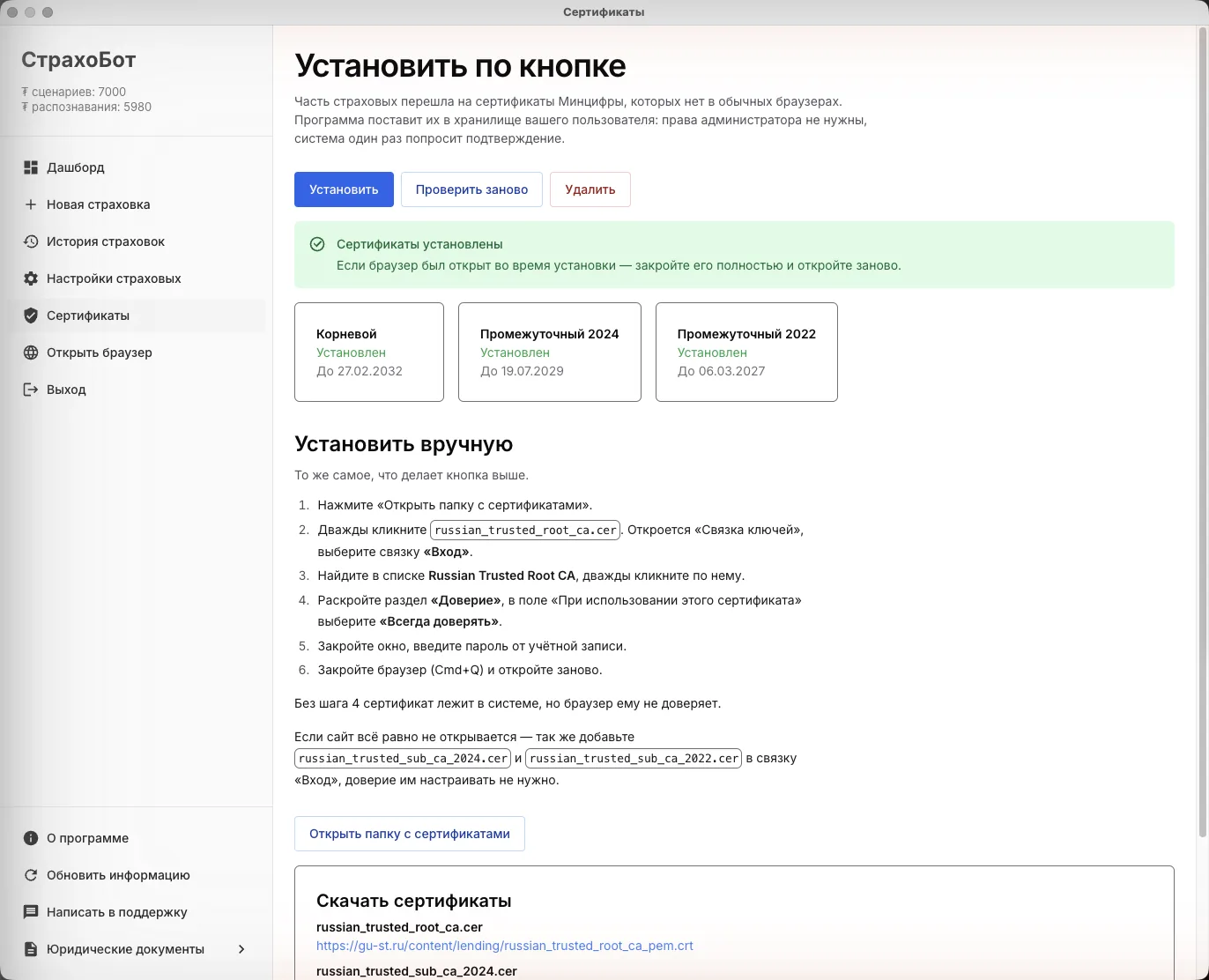The image size is (1209, 980).
Task: Open the Дашборд menu item
Action: click(x=137, y=167)
